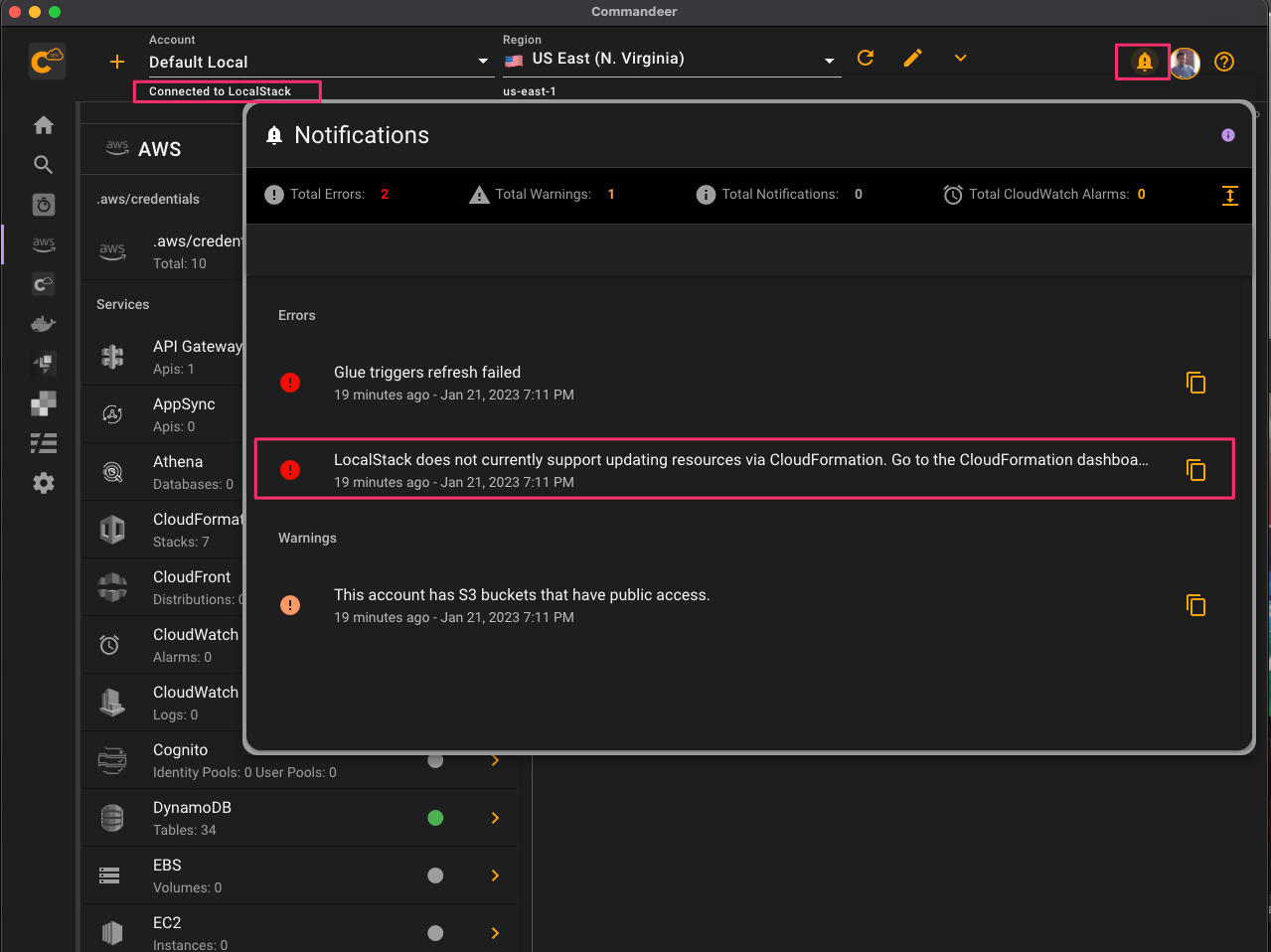The width and height of the screenshot is (1271, 952).
Task: Collapse notifications with the vertical arrows icon
Action: point(1229,196)
